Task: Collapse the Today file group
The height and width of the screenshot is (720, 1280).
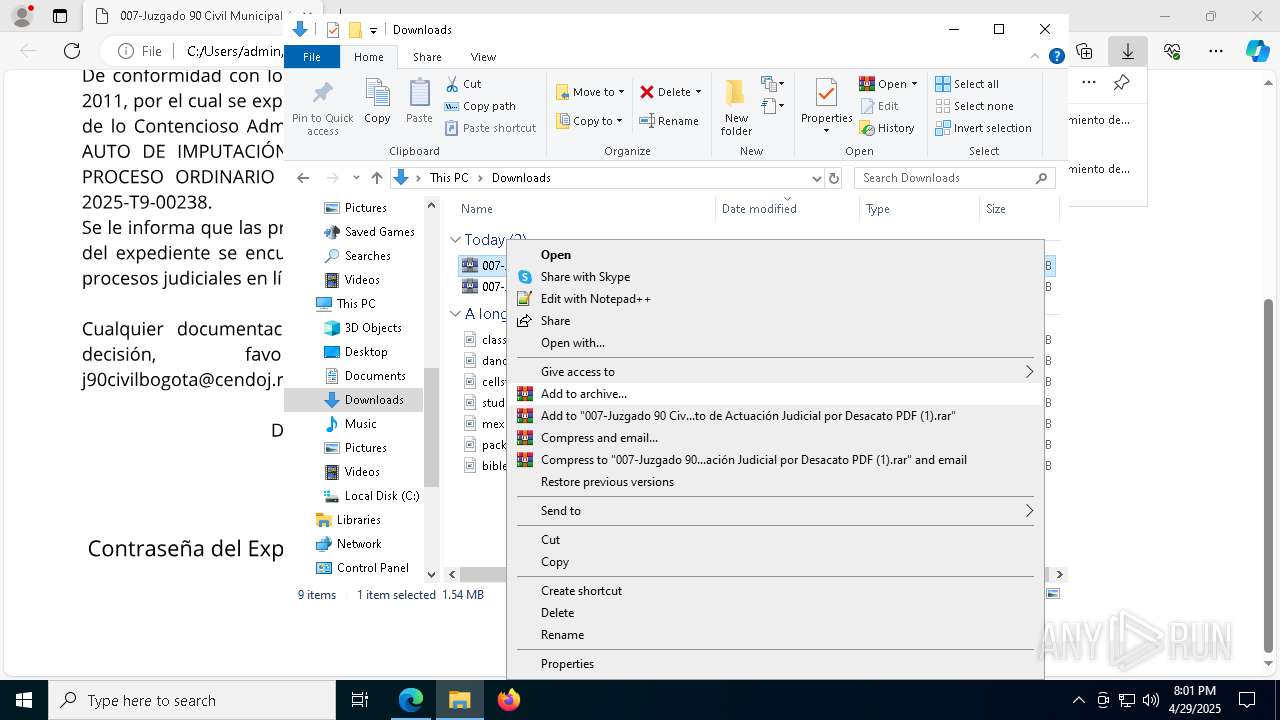Action: click(455, 240)
